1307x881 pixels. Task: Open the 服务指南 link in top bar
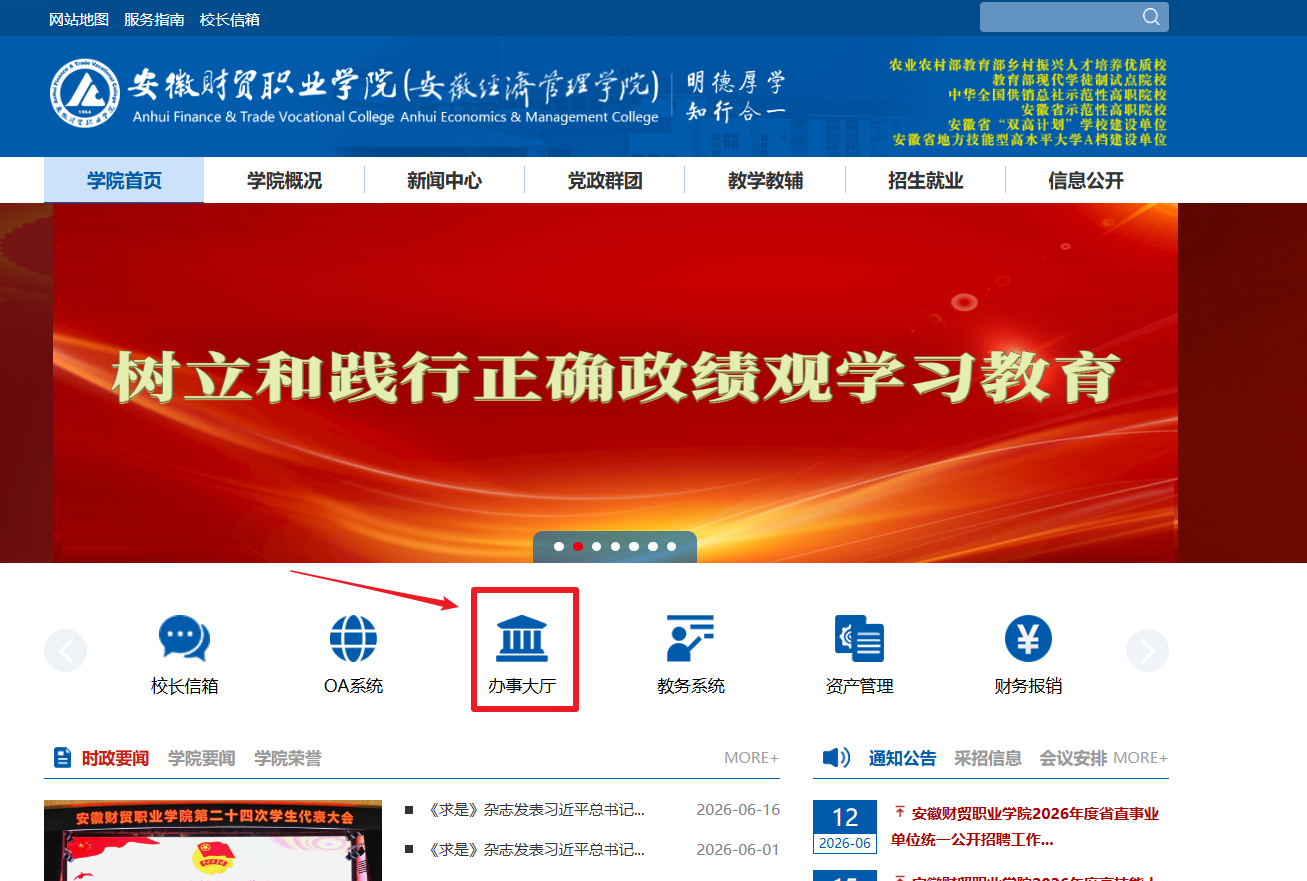coord(154,19)
